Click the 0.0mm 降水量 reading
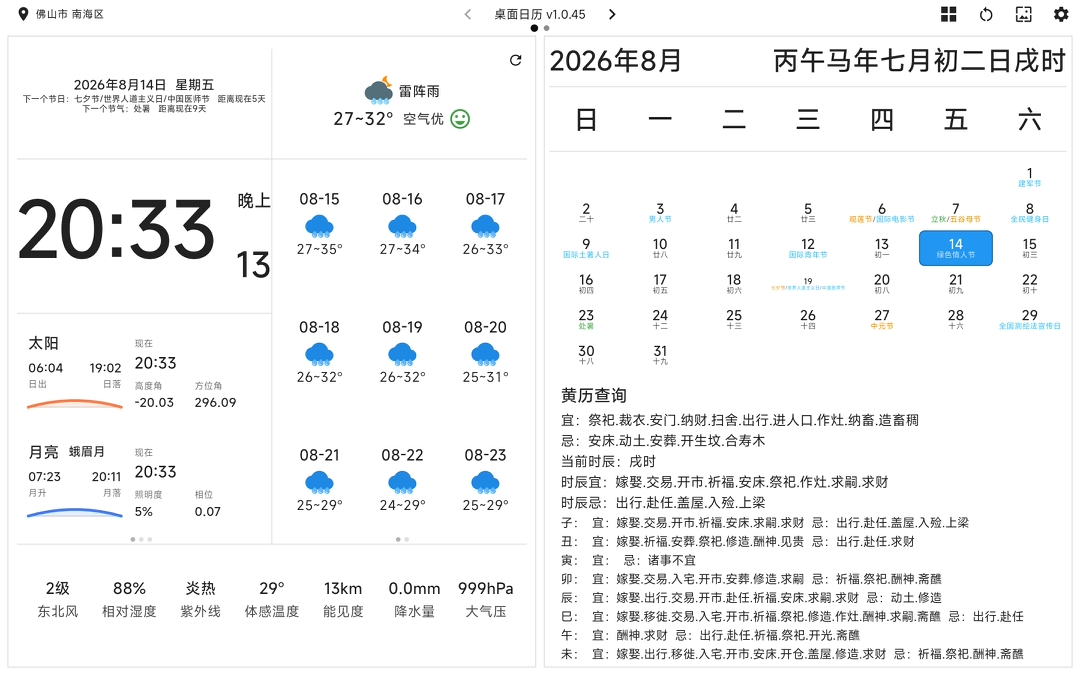The width and height of the screenshot is (1080, 675). (x=414, y=599)
